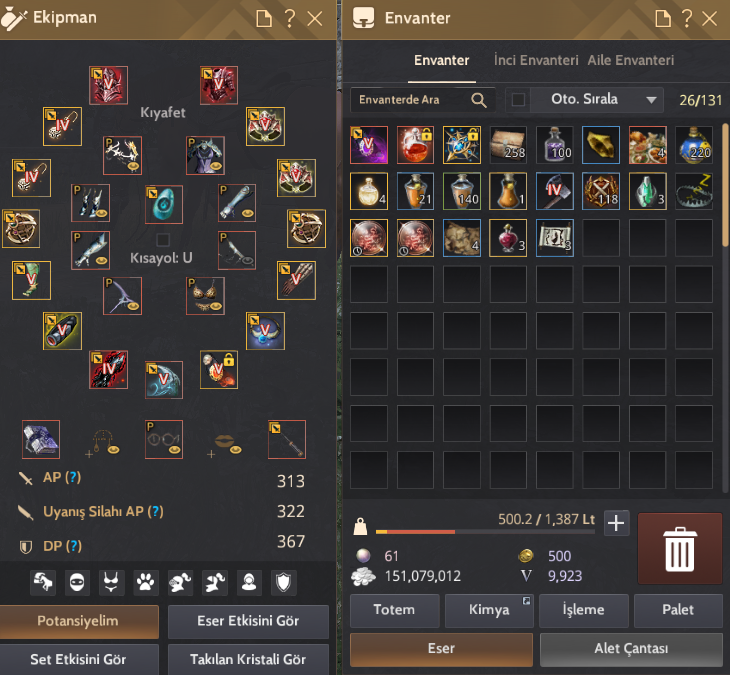Toggle the checkbox next to Oto. Sırala
This screenshot has width=730, height=675.
518,100
